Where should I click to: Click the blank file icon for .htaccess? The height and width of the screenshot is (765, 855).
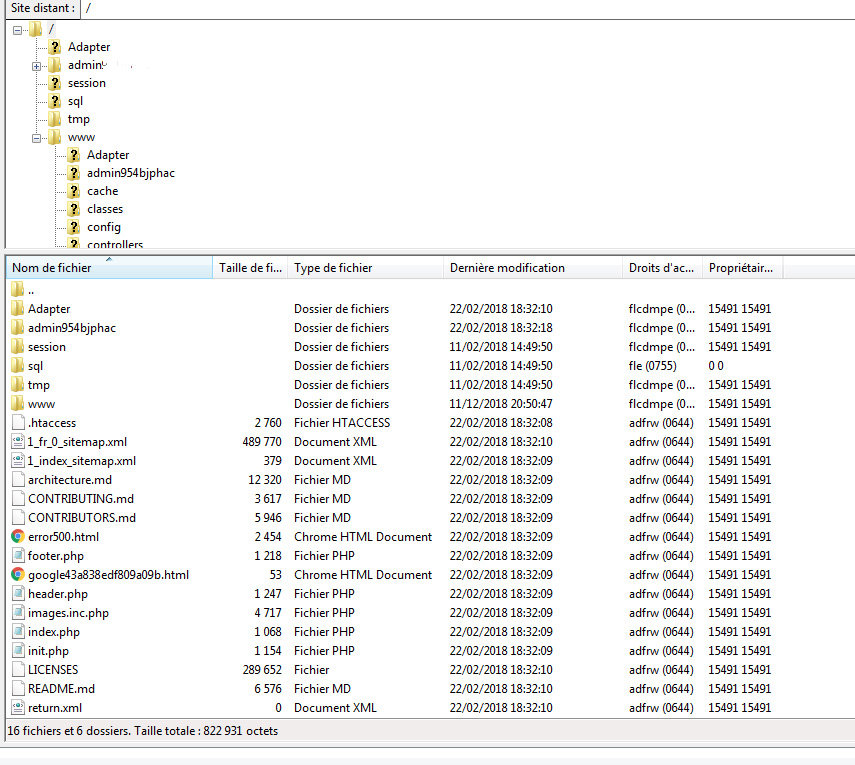click(19, 423)
